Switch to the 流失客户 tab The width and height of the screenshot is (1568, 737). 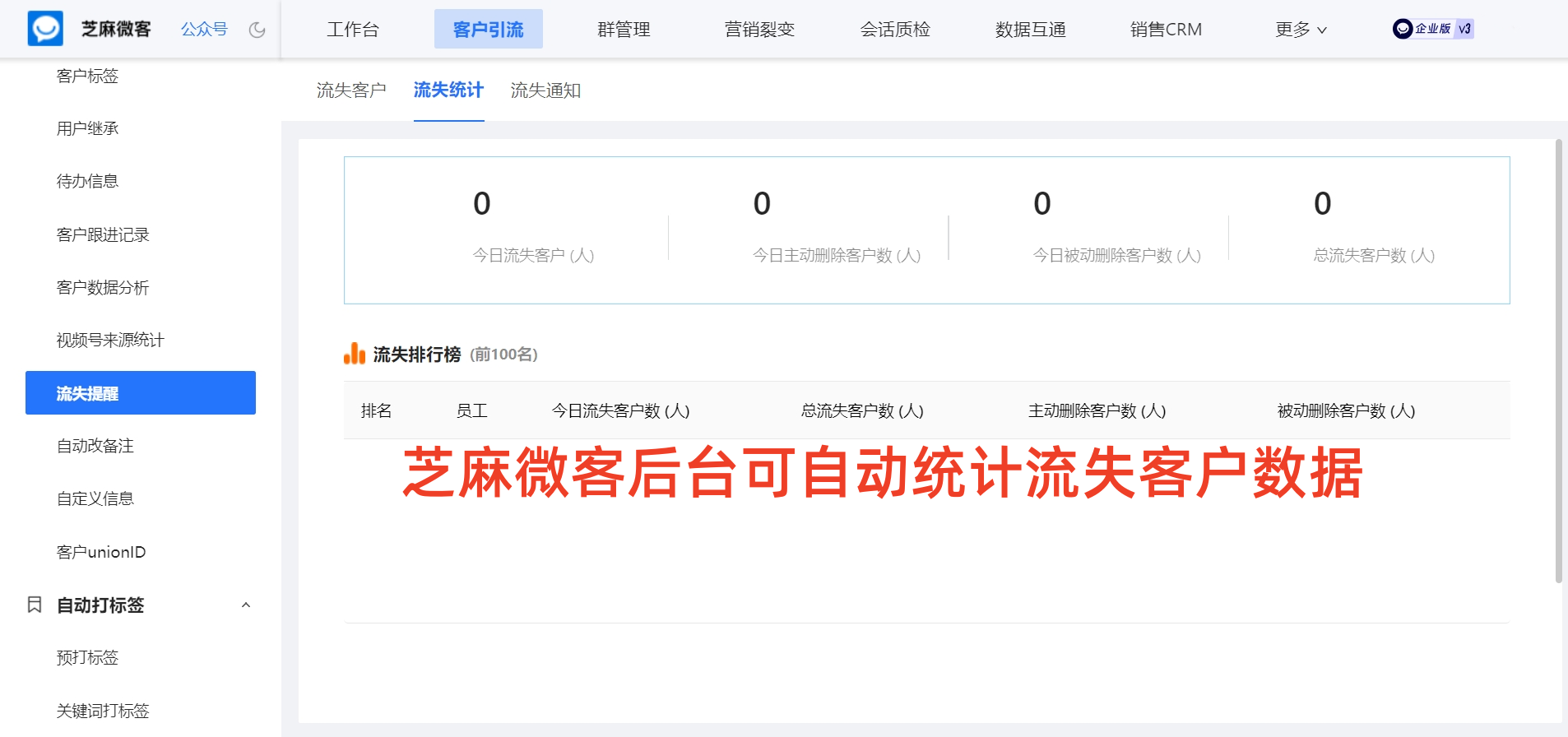pos(351,90)
